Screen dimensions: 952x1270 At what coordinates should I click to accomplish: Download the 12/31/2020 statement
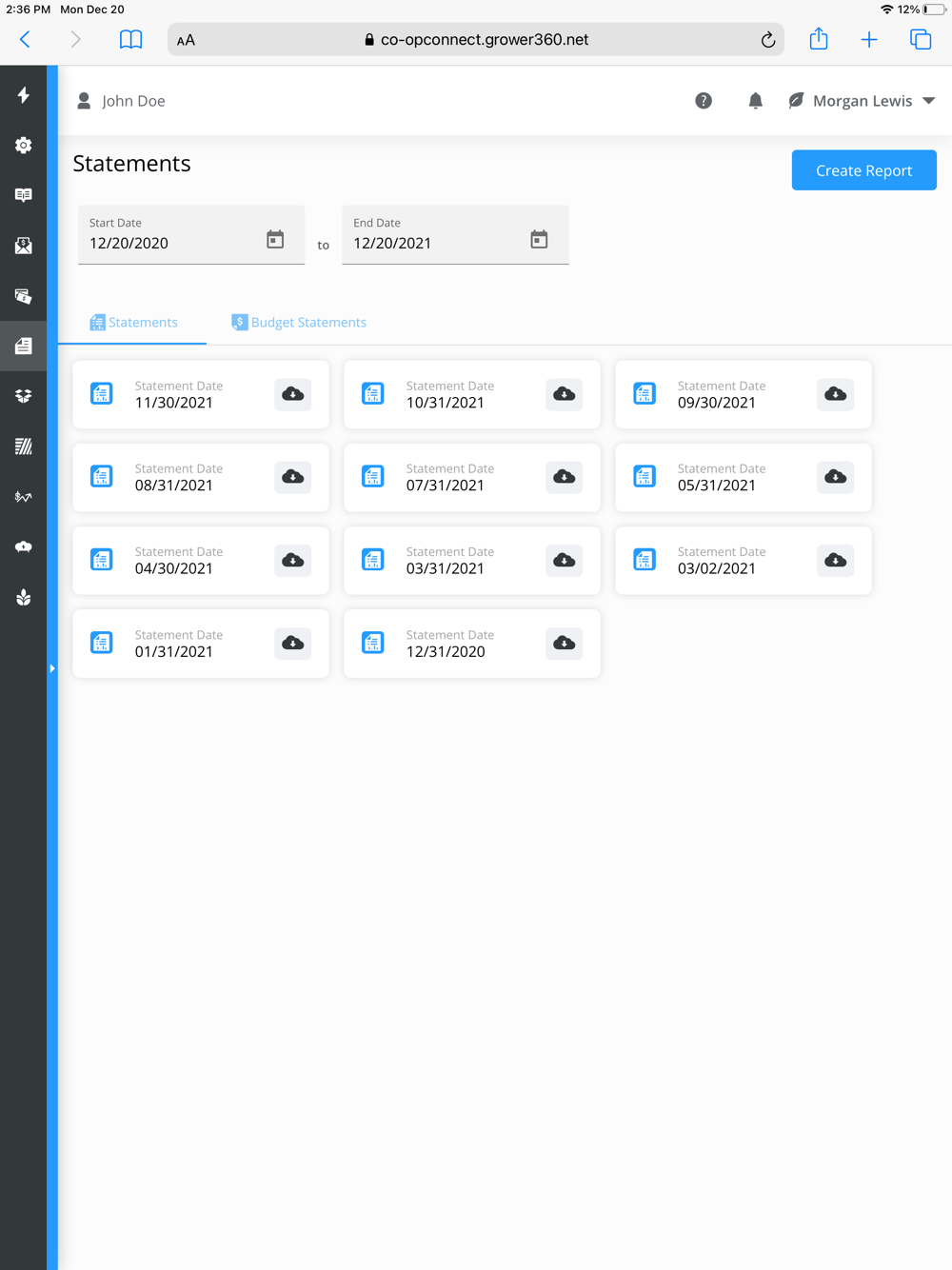click(x=564, y=643)
